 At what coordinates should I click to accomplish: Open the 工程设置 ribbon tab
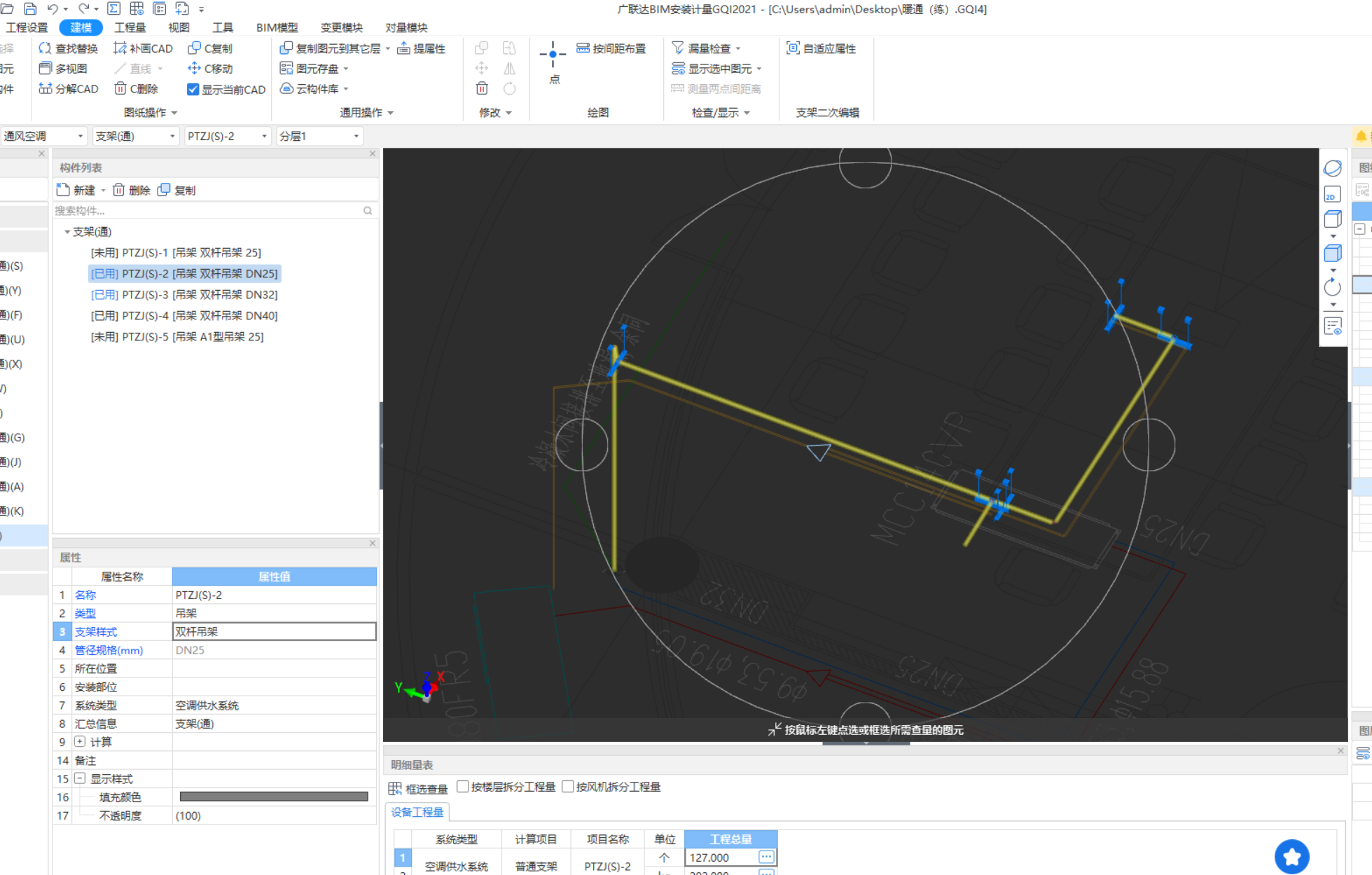pos(27,27)
